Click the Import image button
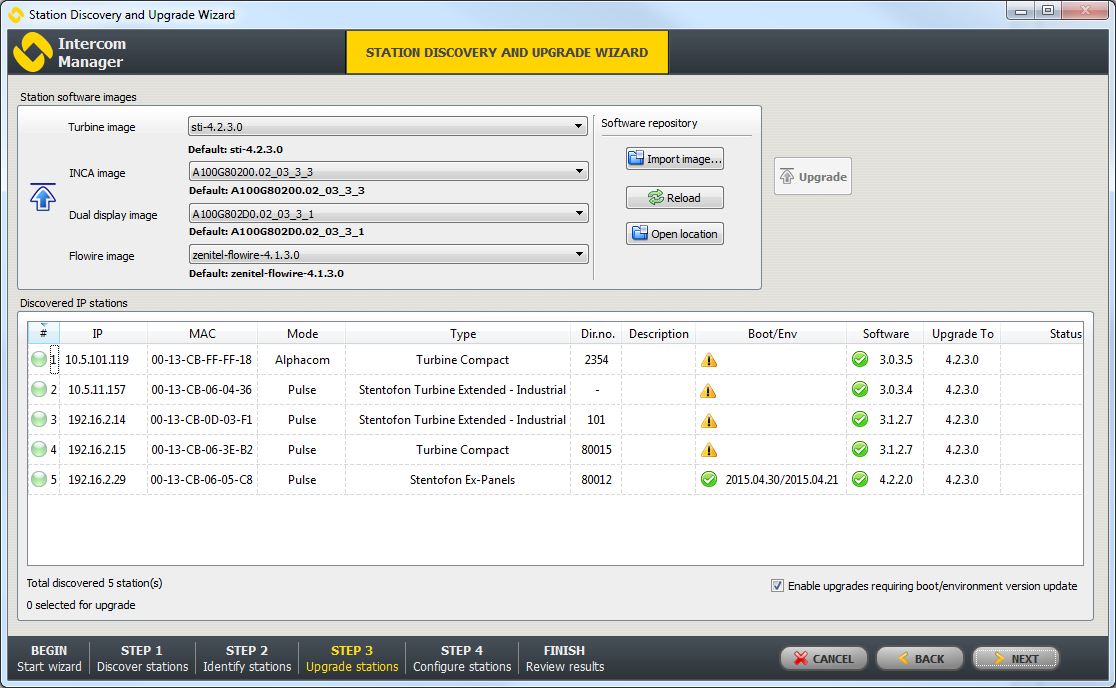This screenshot has width=1116, height=688. tap(674, 159)
